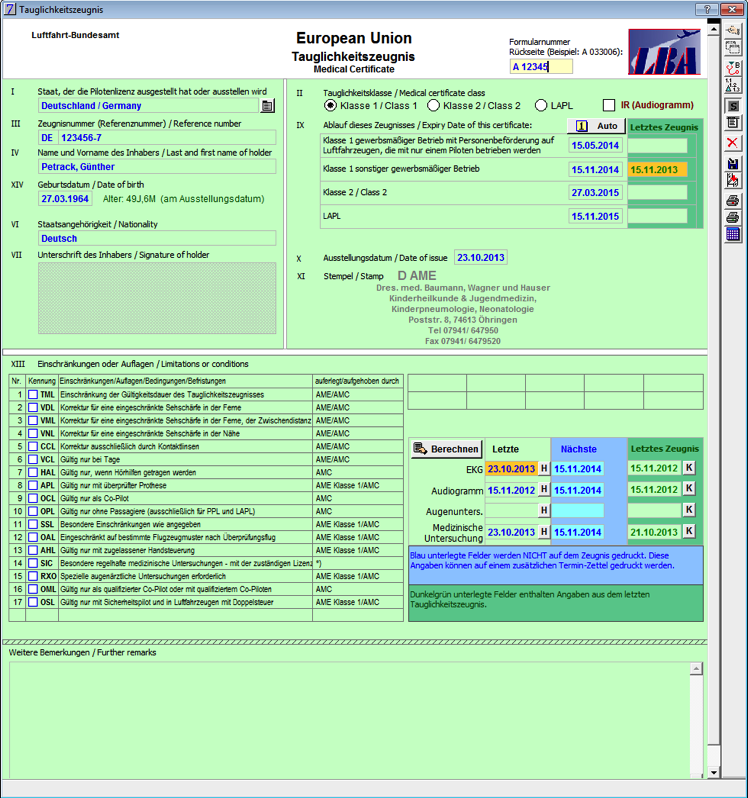This screenshot has width=748, height=798.
Task: Click the K button for Medizinische Untersuchung
Action: [x=689, y=531]
